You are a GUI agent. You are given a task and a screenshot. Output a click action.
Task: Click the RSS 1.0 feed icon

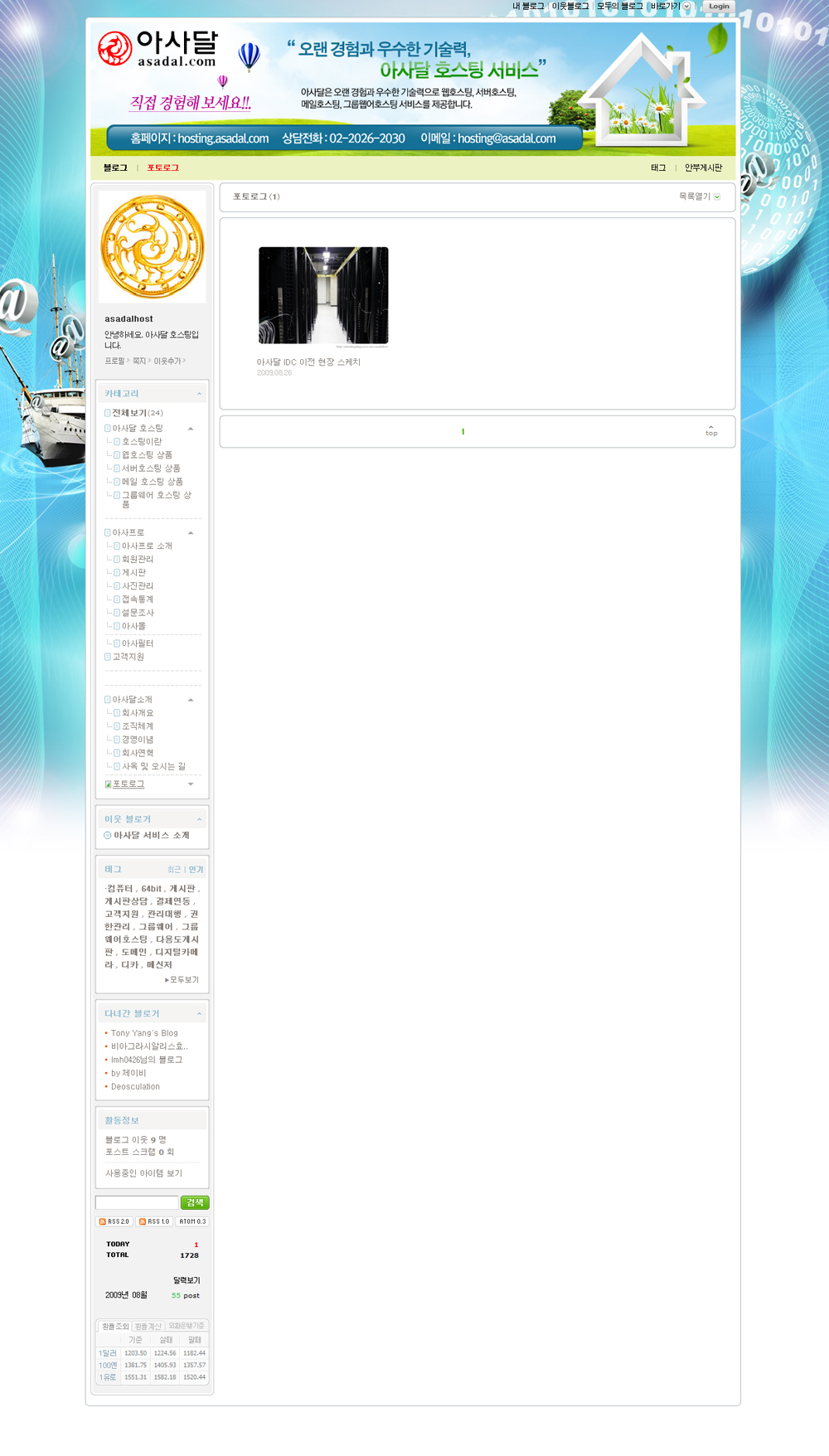[x=154, y=1221]
